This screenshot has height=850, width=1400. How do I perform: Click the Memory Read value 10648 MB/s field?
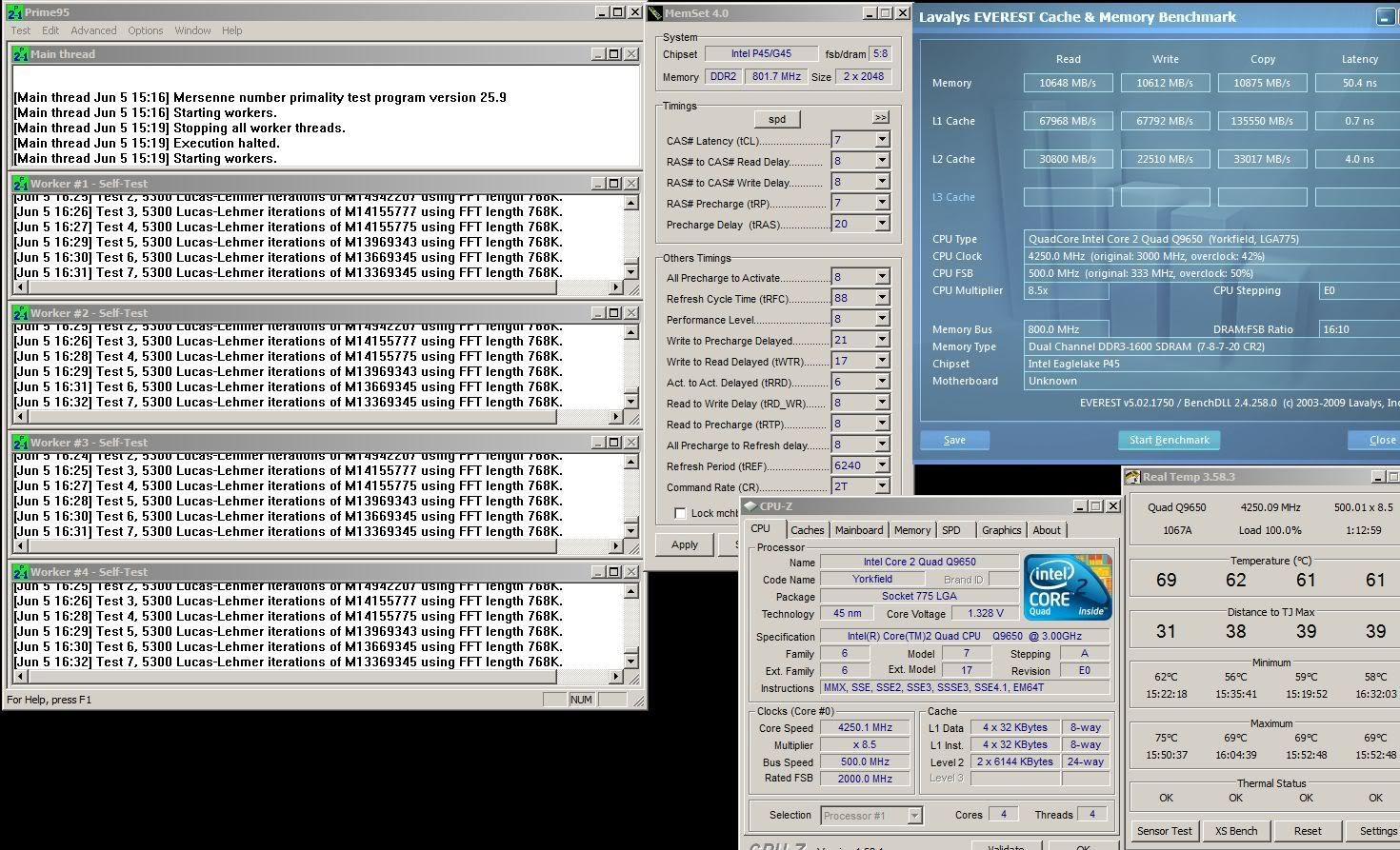[x=1069, y=83]
